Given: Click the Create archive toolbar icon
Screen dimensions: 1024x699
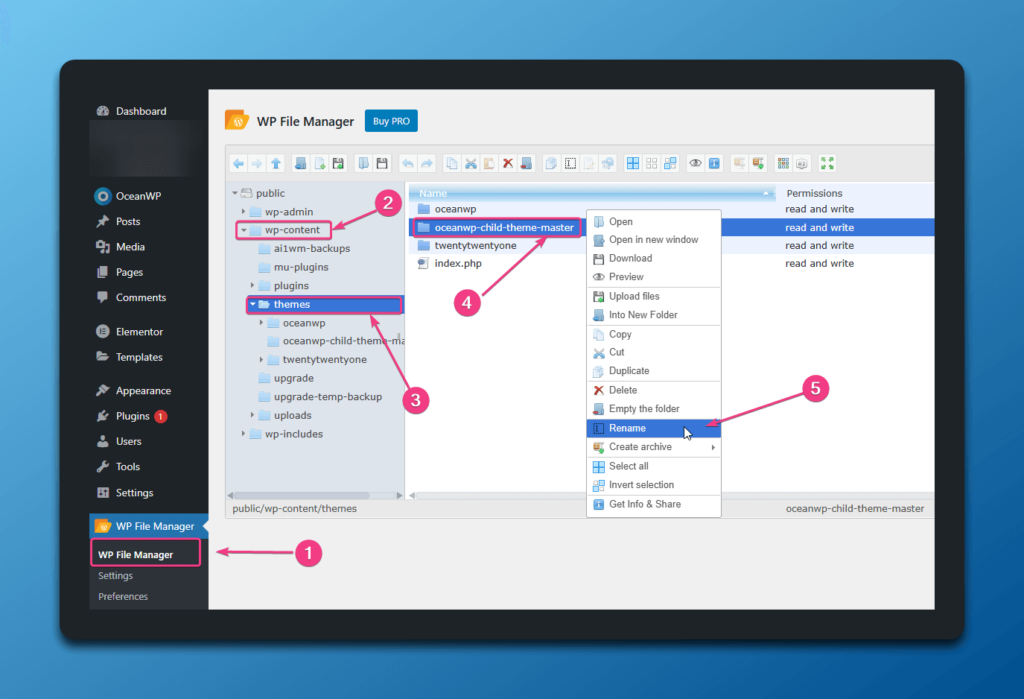Looking at the screenshot, I should (x=758, y=163).
